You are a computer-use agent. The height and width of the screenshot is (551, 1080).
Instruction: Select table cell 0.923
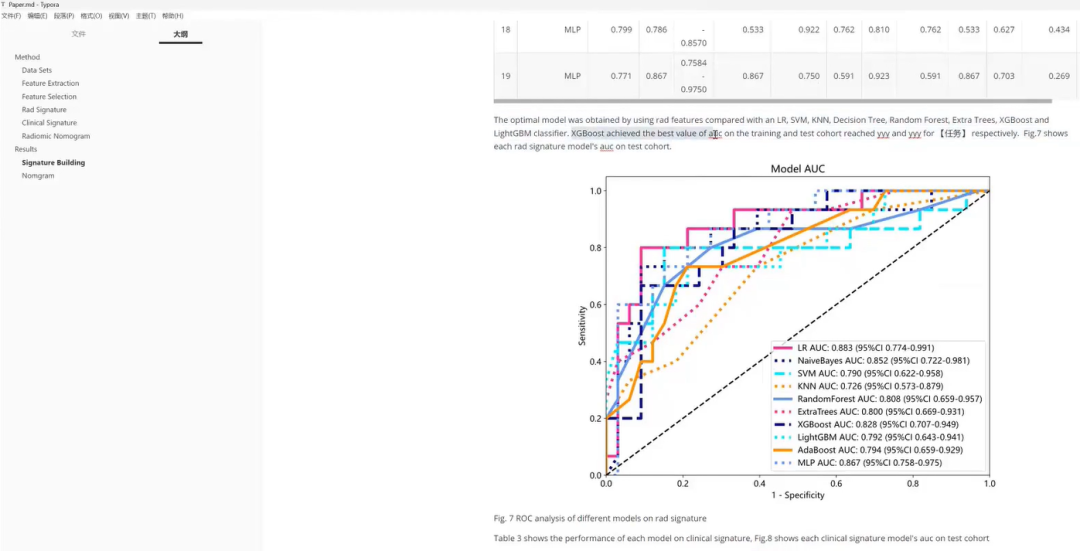[878, 76]
